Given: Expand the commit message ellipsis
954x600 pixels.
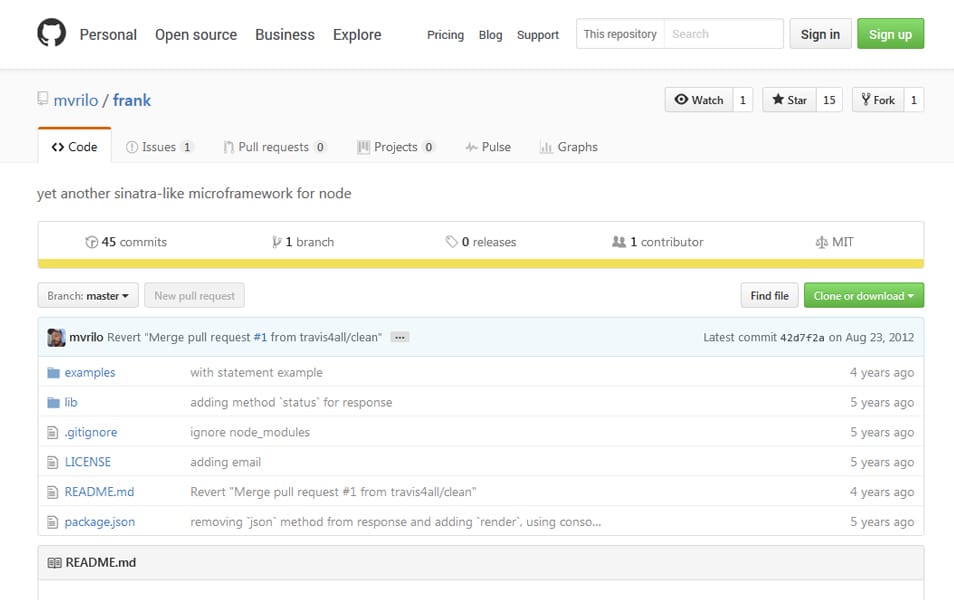Looking at the screenshot, I should [400, 337].
